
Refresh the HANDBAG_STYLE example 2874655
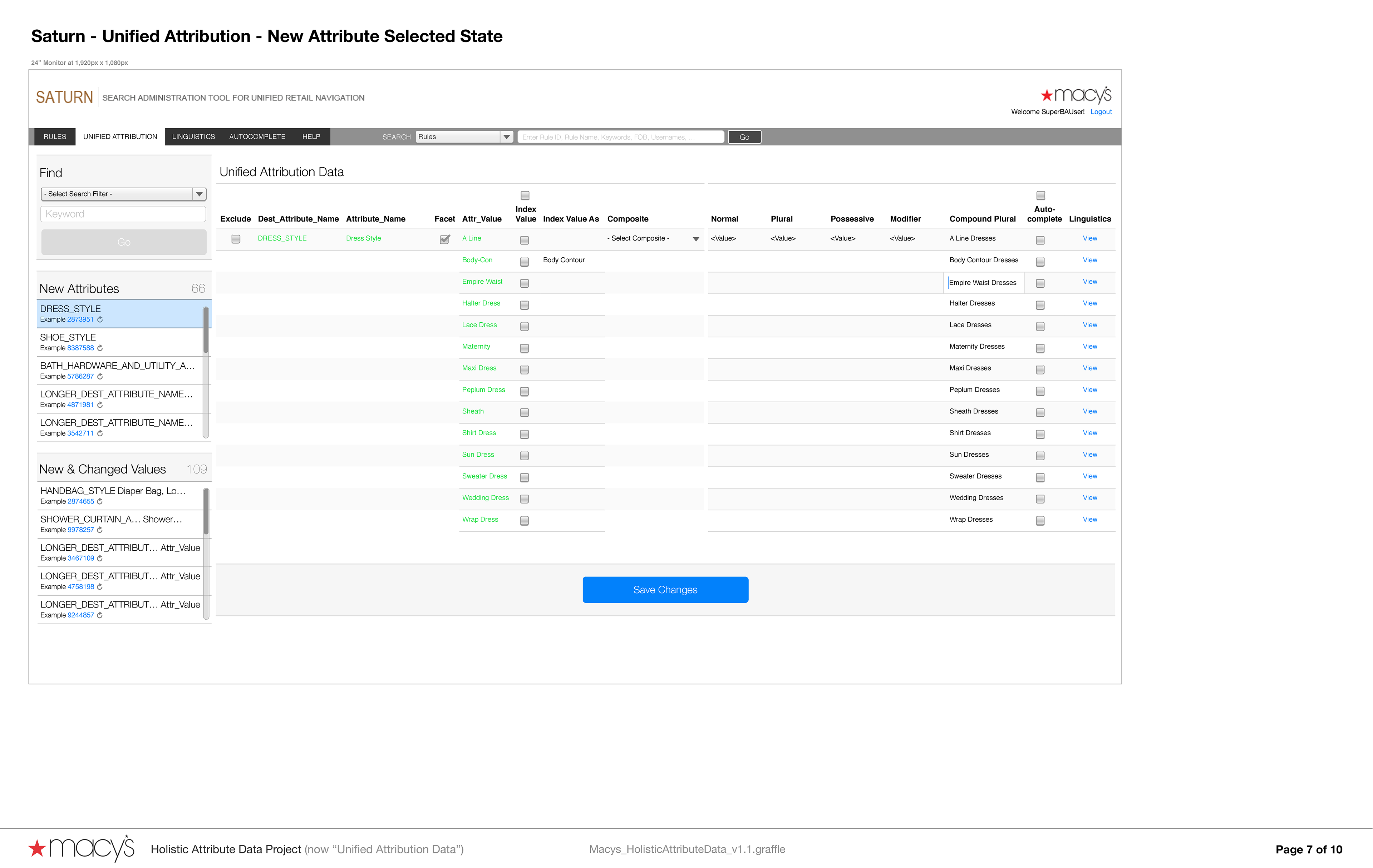click(x=100, y=501)
